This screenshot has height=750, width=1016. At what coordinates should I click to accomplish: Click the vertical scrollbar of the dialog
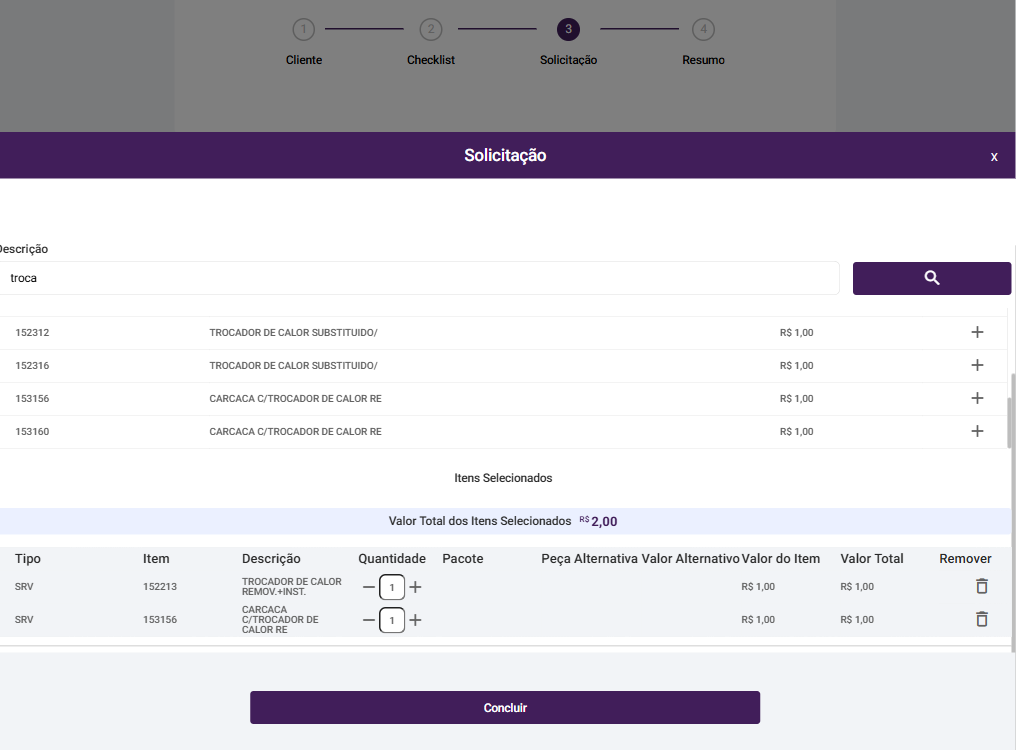tap(1010, 420)
